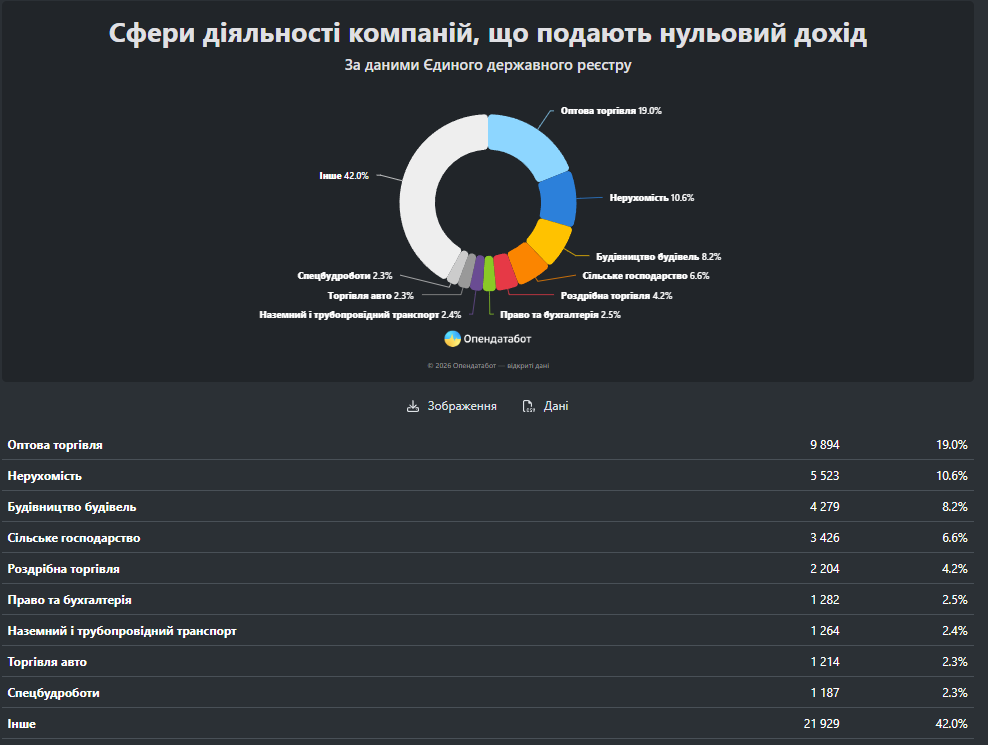Select table row name Будівництво будівель
The width and height of the screenshot is (988, 745).
pyautogui.click(x=72, y=507)
